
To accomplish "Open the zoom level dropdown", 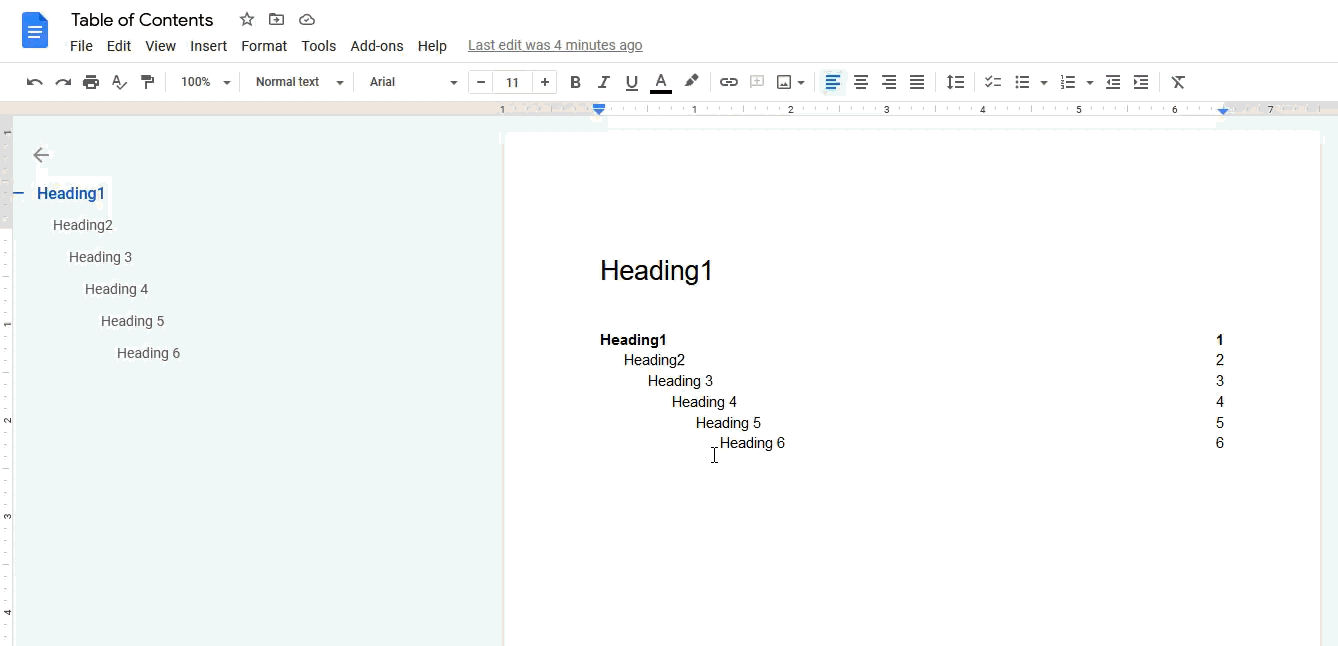I will click(204, 82).
